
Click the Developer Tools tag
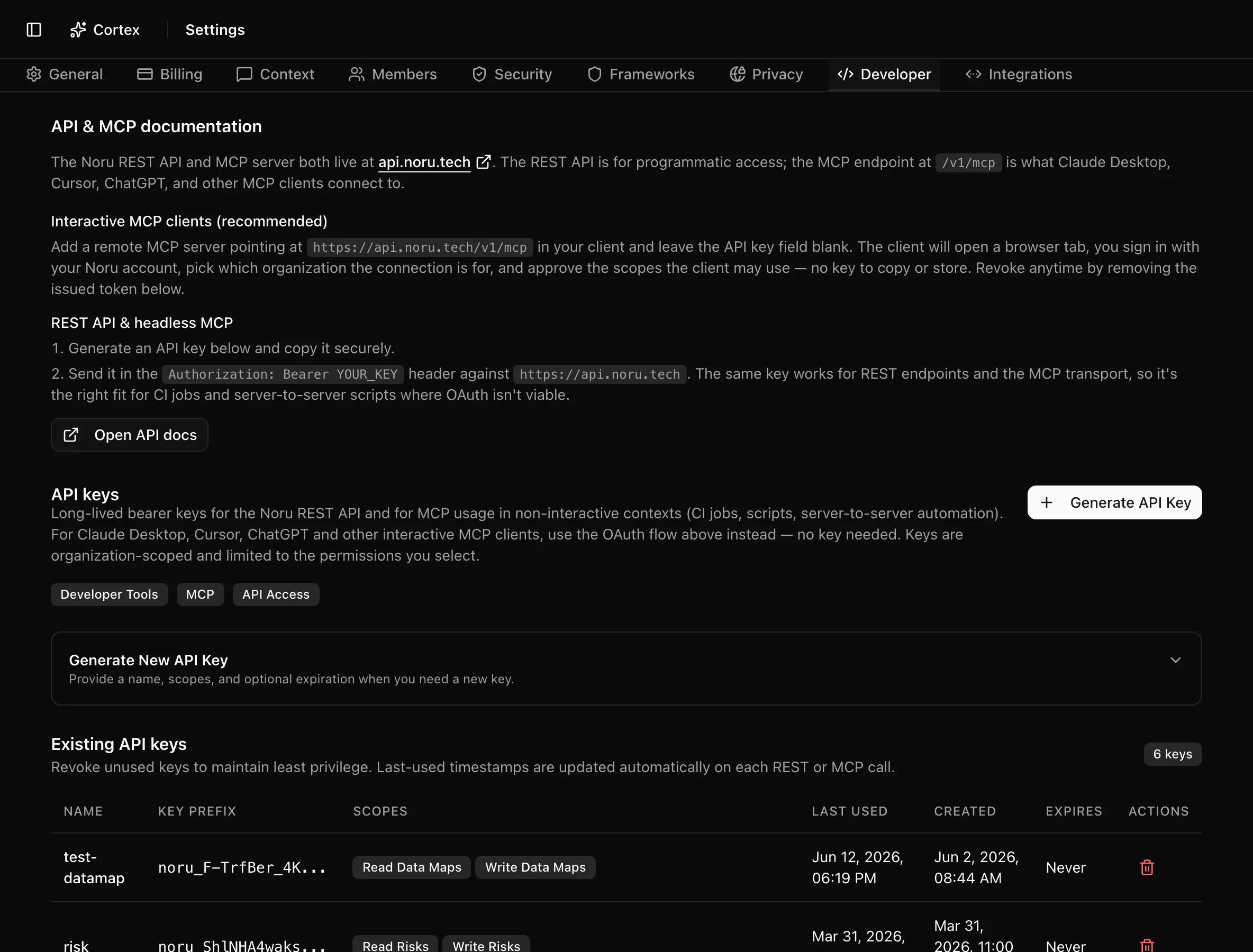coord(110,594)
